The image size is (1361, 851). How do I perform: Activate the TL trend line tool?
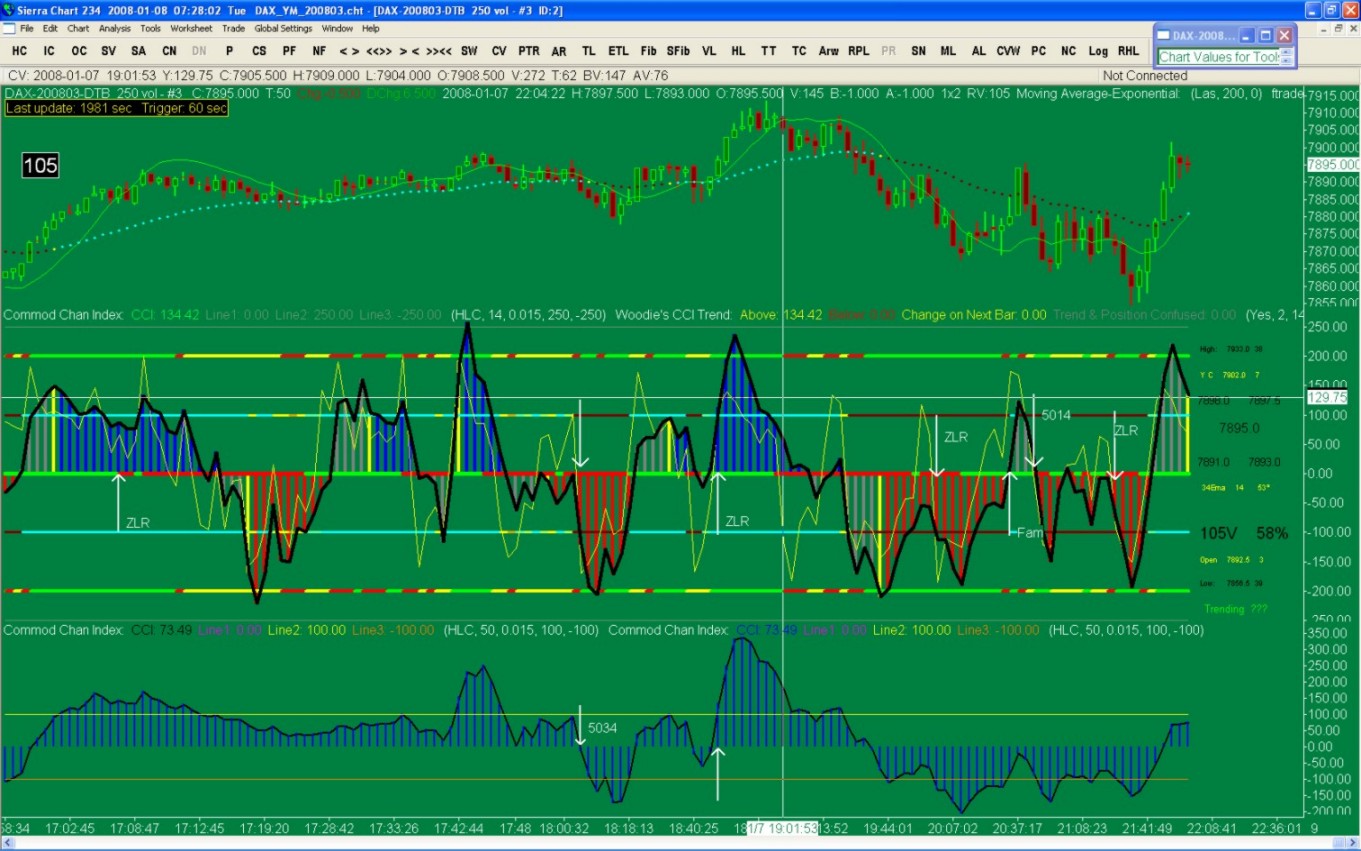[588, 51]
